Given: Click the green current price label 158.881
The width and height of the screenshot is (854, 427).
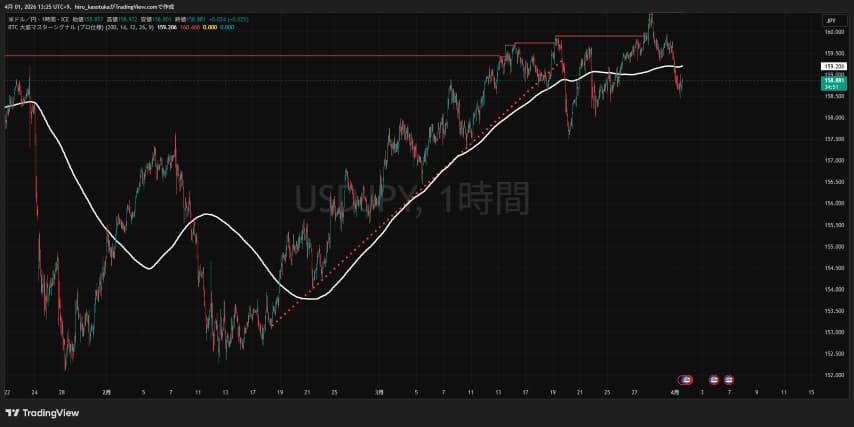Looking at the screenshot, I should click(x=832, y=80).
